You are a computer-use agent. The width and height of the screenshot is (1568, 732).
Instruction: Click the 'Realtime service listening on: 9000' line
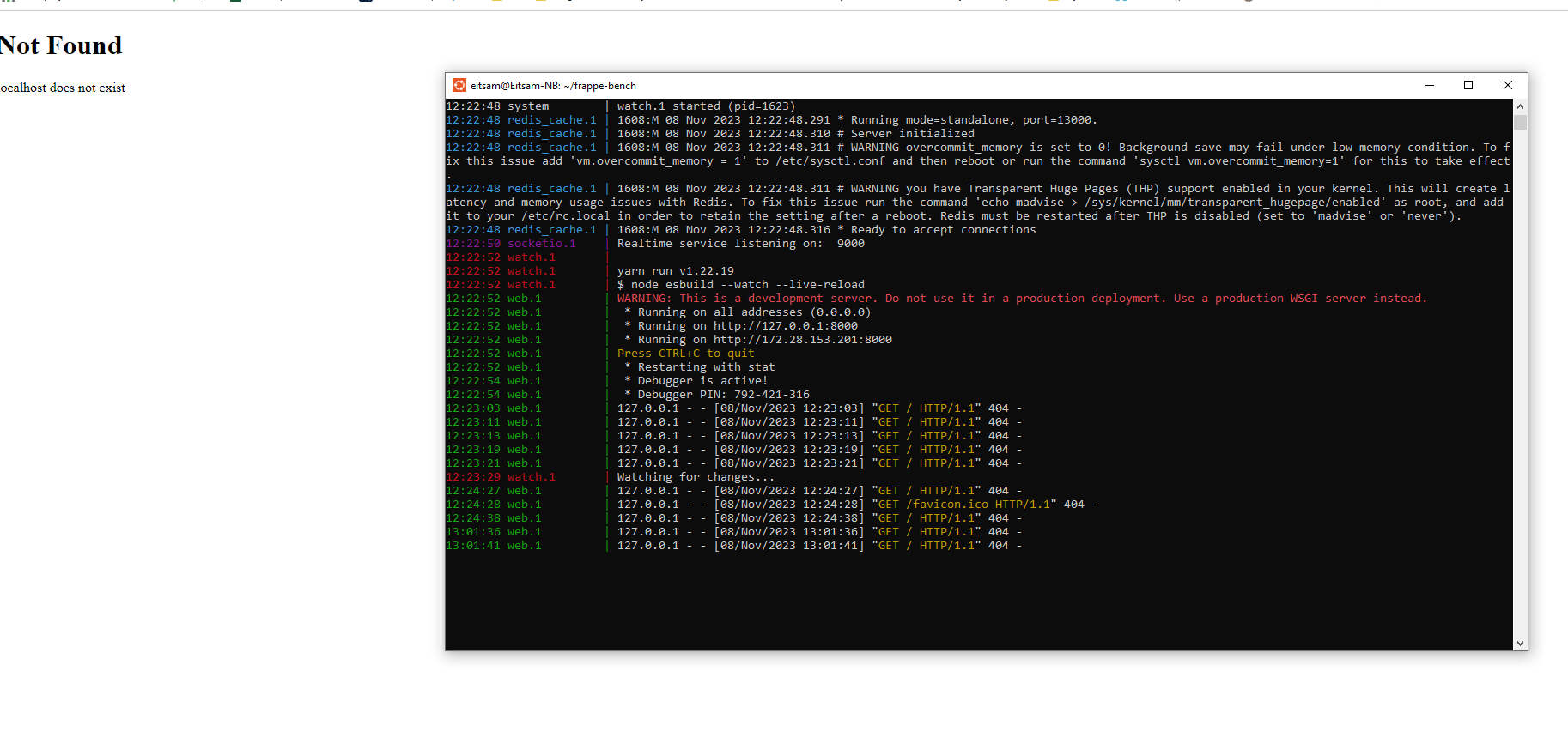tap(740, 244)
